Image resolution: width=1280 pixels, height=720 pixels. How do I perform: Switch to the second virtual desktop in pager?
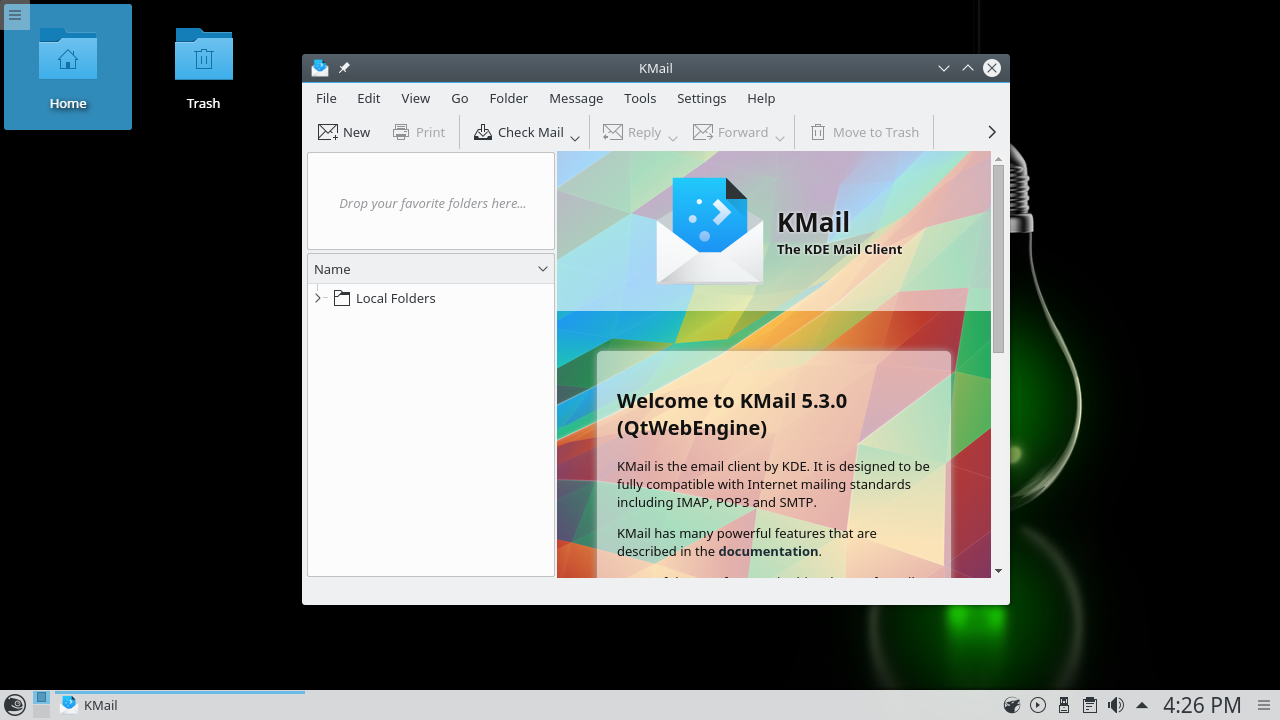point(41,711)
